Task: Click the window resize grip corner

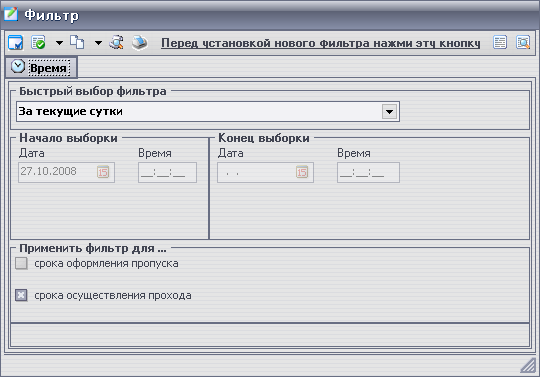Action: tap(528, 365)
